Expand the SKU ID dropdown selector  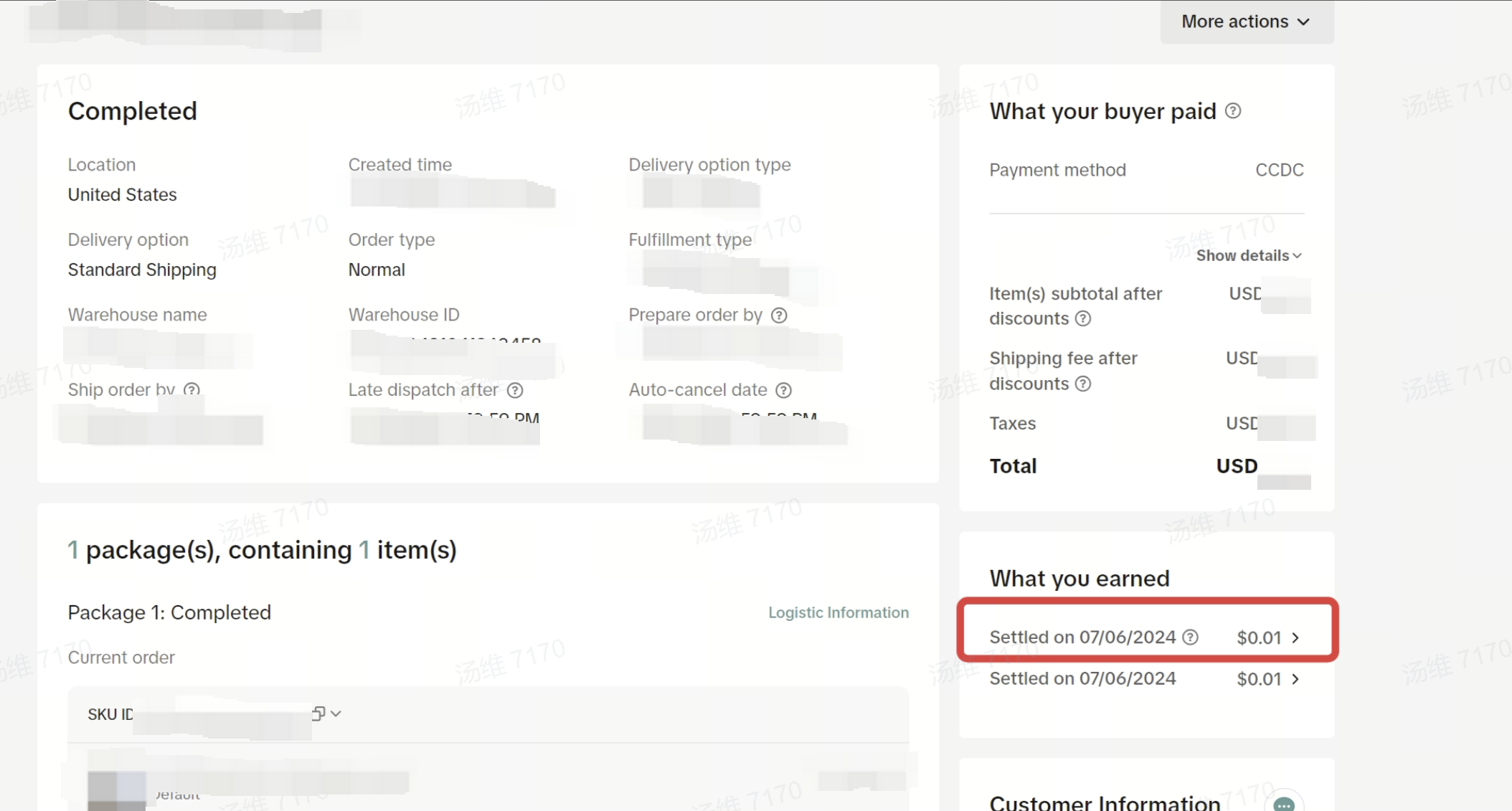pos(335,714)
